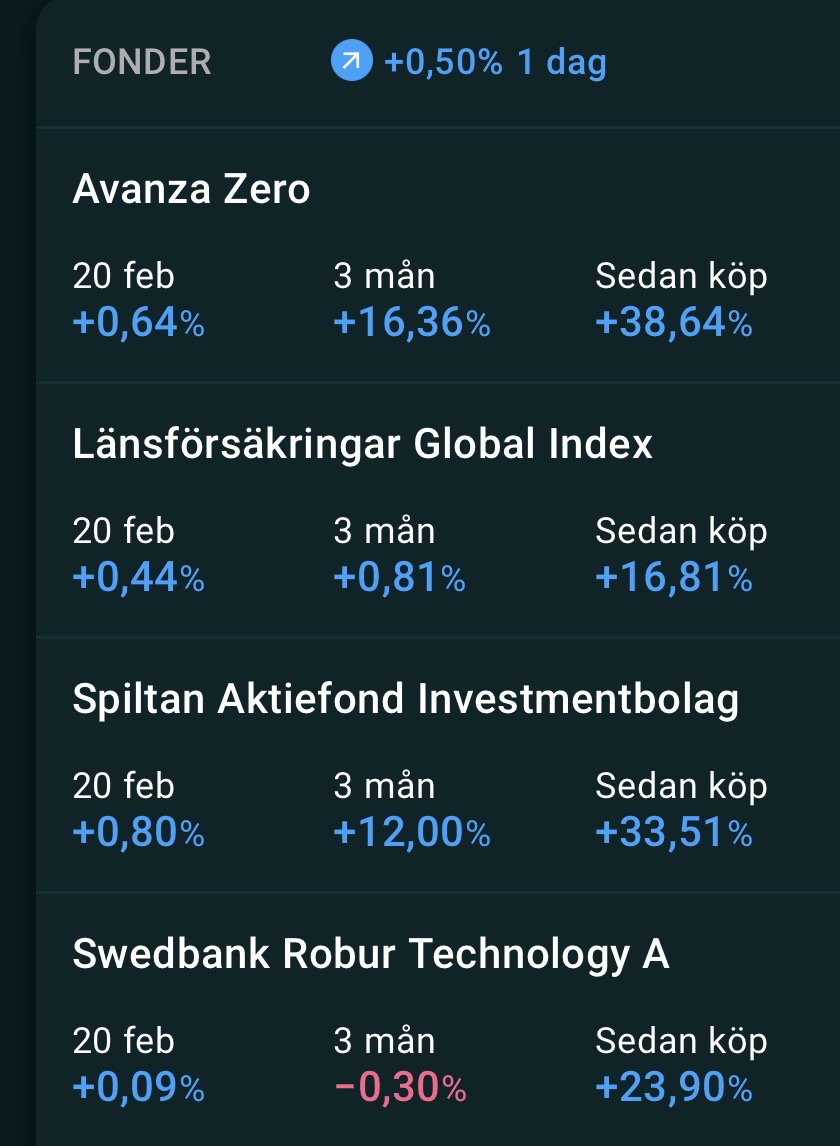Image resolution: width=840 pixels, height=1146 pixels.
Task: Select Spiltan's +33,51% since-purchase value
Action: pyautogui.click(x=673, y=833)
